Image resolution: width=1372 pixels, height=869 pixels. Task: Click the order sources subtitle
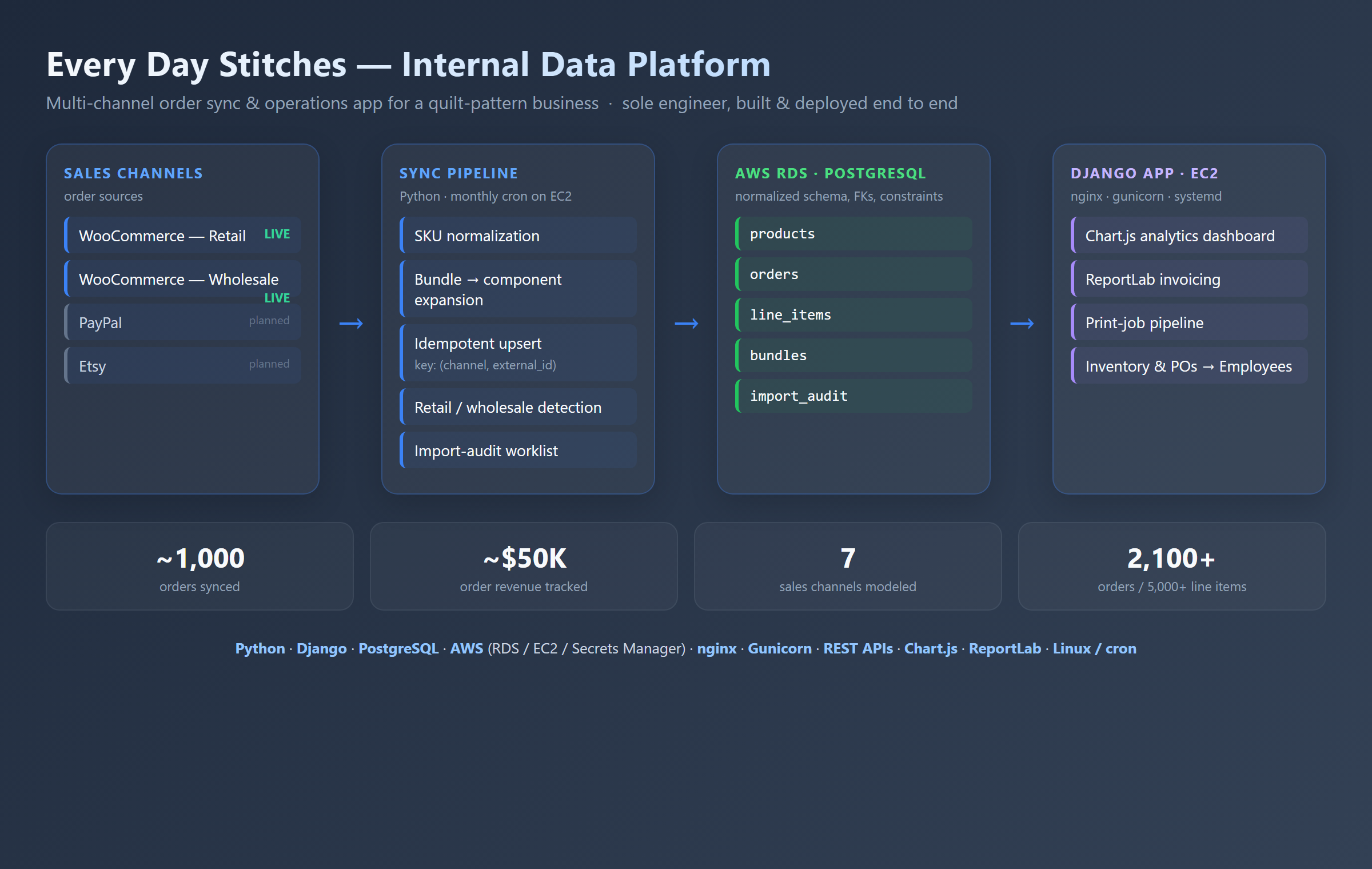pos(103,196)
